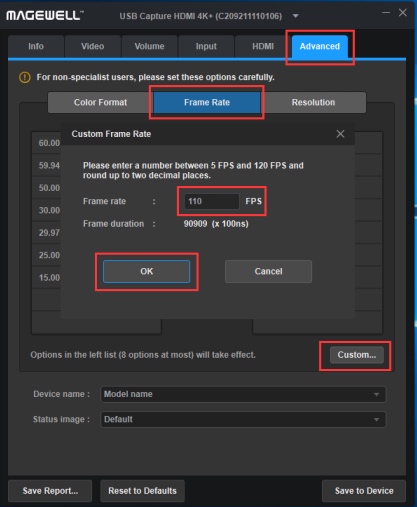This screenshot has width=417, height=507.
Task: Click the warning exclamation icon
Action: click(x=25, y=77)
